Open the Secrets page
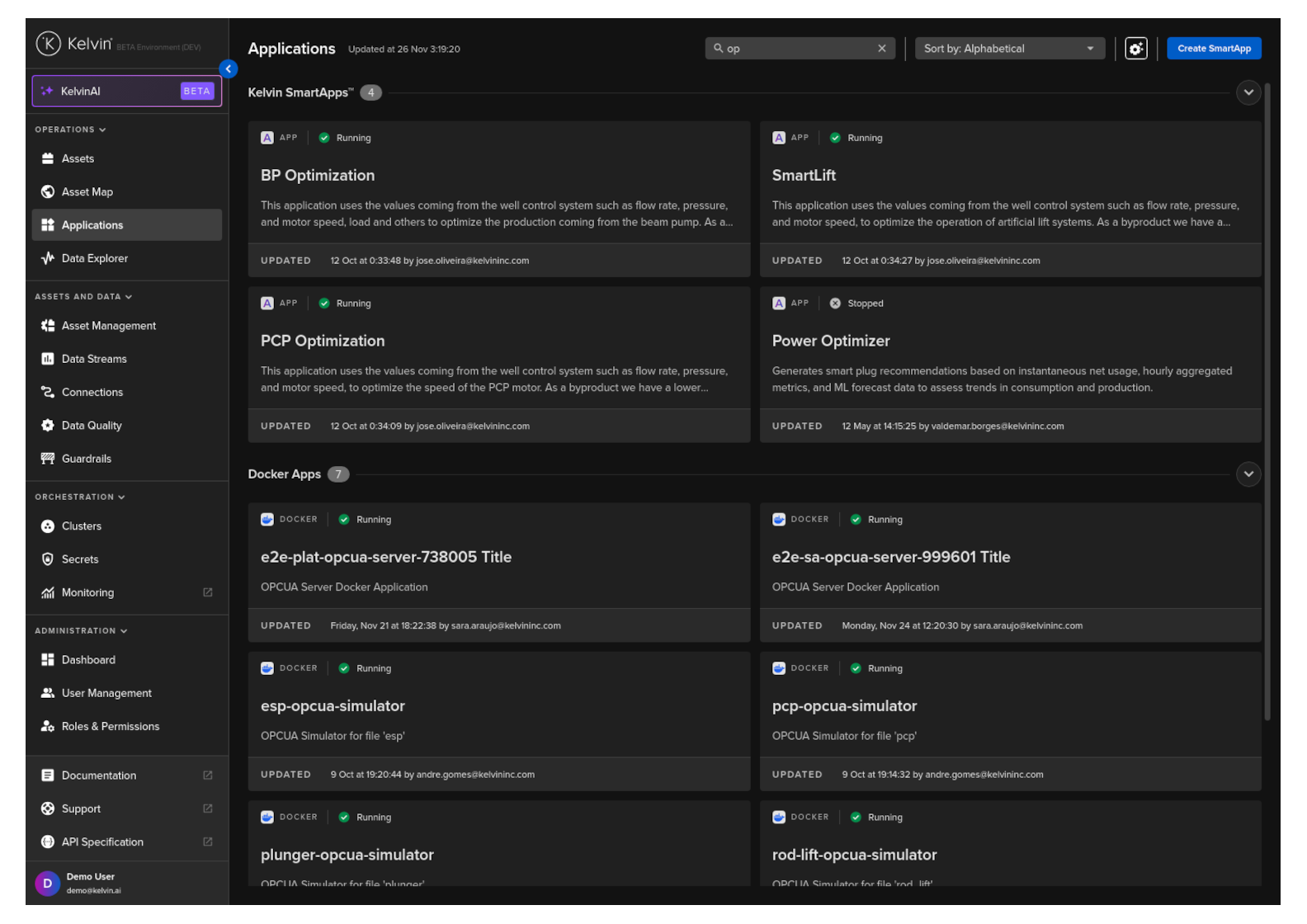1307x924 pixels. click(79, 559)
